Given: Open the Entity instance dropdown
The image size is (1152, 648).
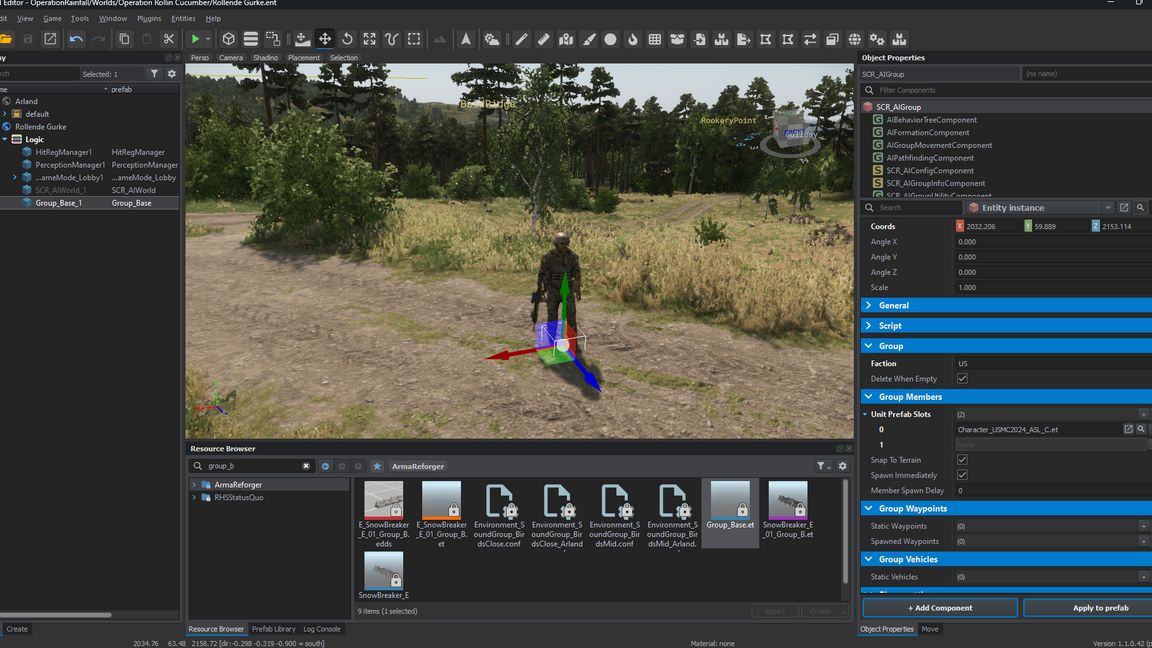Looking at the screenshot, I should pyautogui.click(x=1039, y=208).
